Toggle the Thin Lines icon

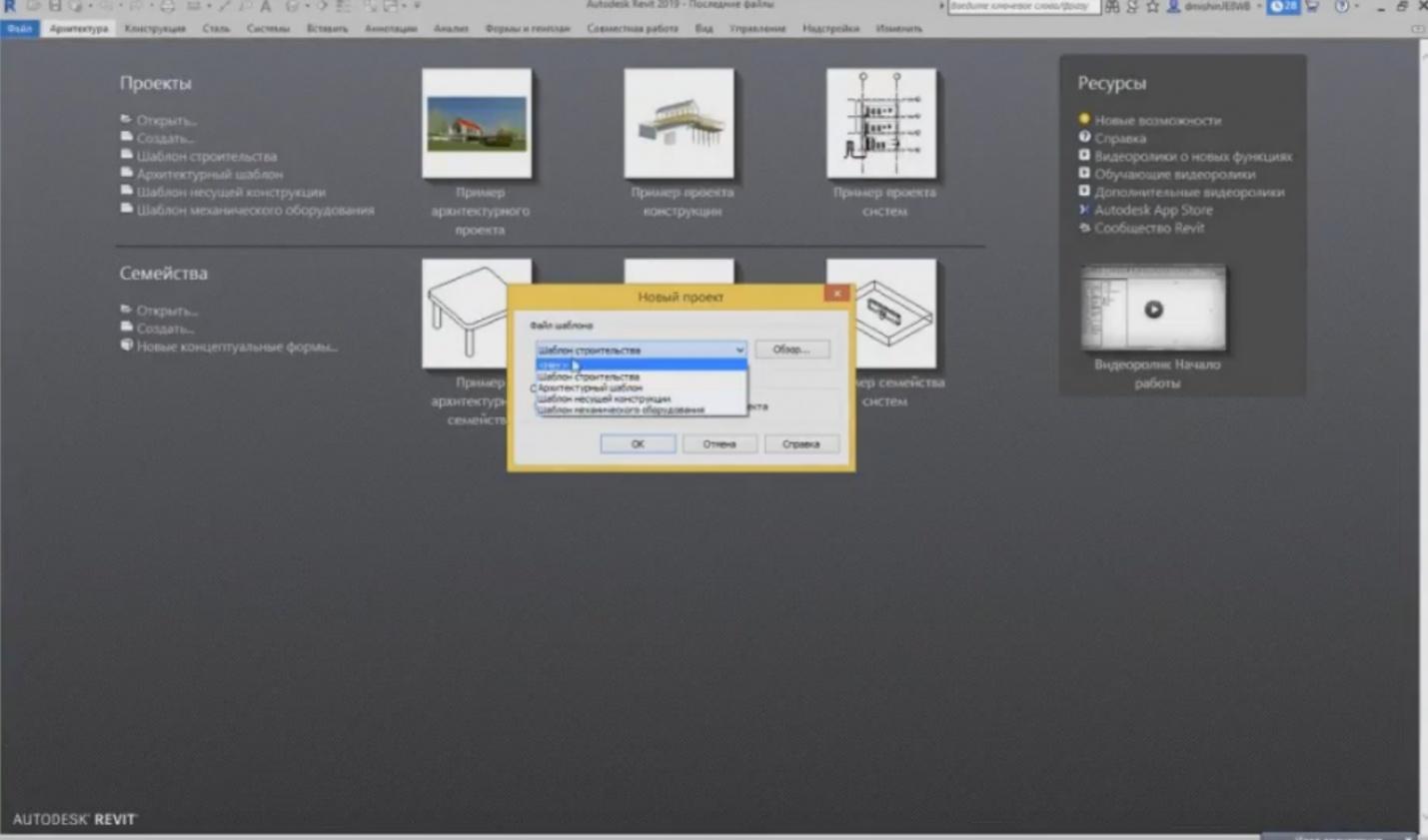click(344, 6)
